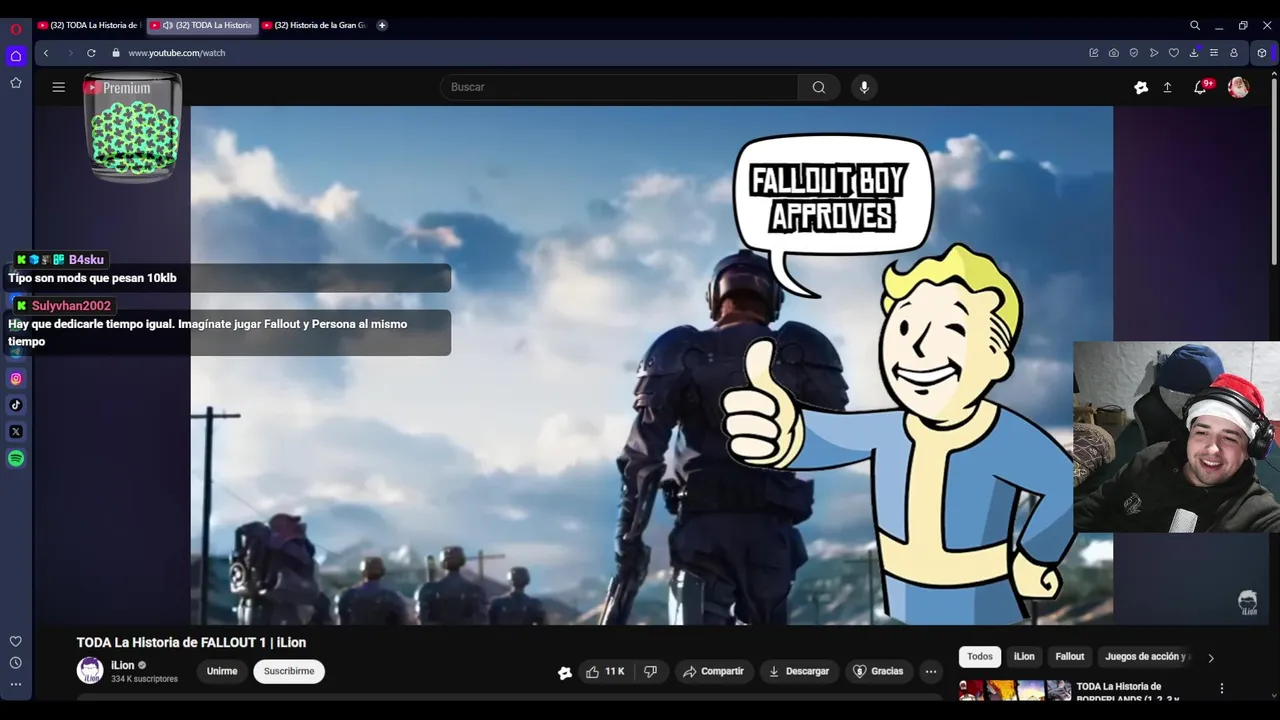The image size is (1280, 720).
Task: Click the Gracias thanks button
Action: point(877,672)
